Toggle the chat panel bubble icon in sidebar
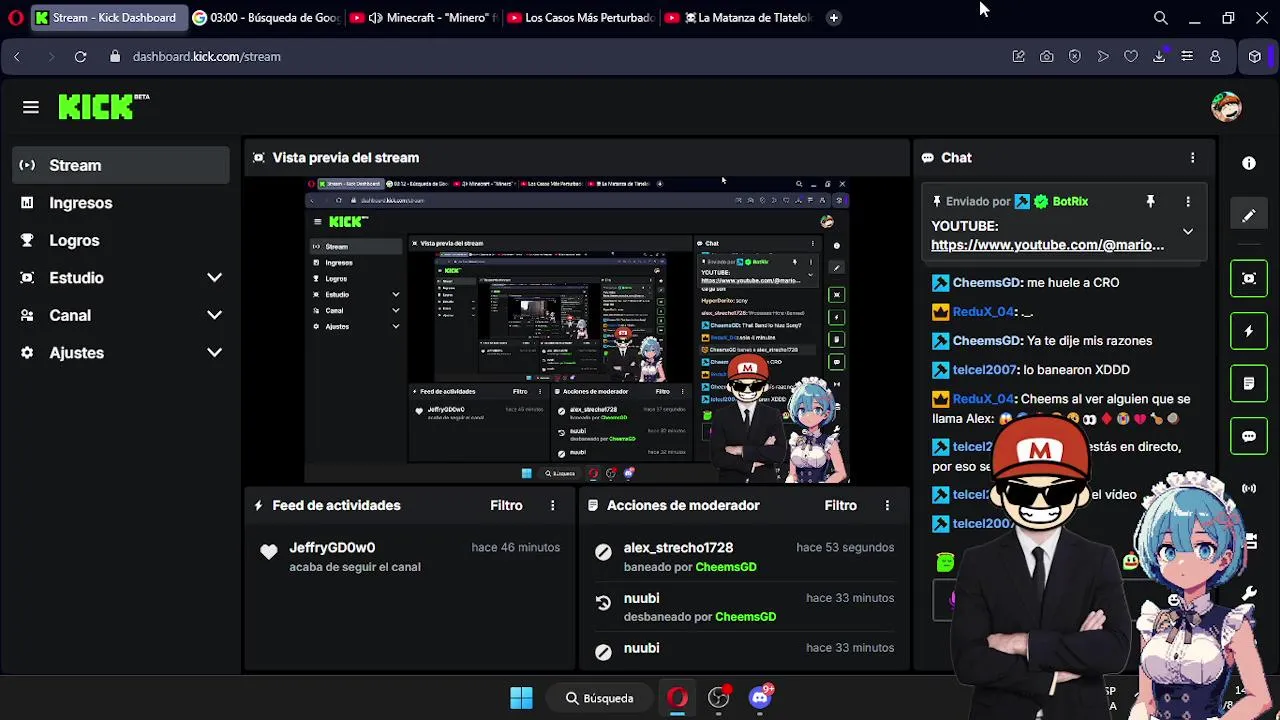This screenshot has width=1280, height=720. (1249, 436)
